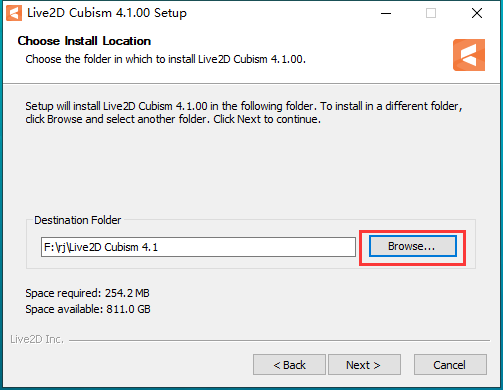This screenshot has width=503, height=390.
Task: Proceed with the Next button
Action: (x=364, y=365)
